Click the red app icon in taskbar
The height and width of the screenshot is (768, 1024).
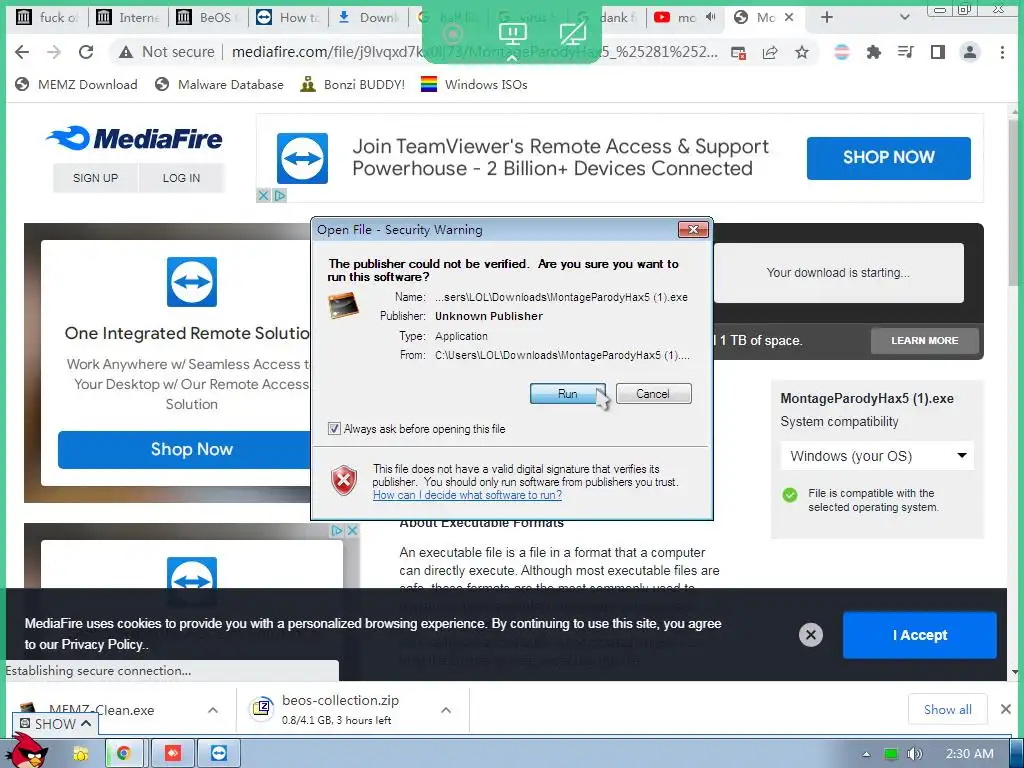(172, 754)
